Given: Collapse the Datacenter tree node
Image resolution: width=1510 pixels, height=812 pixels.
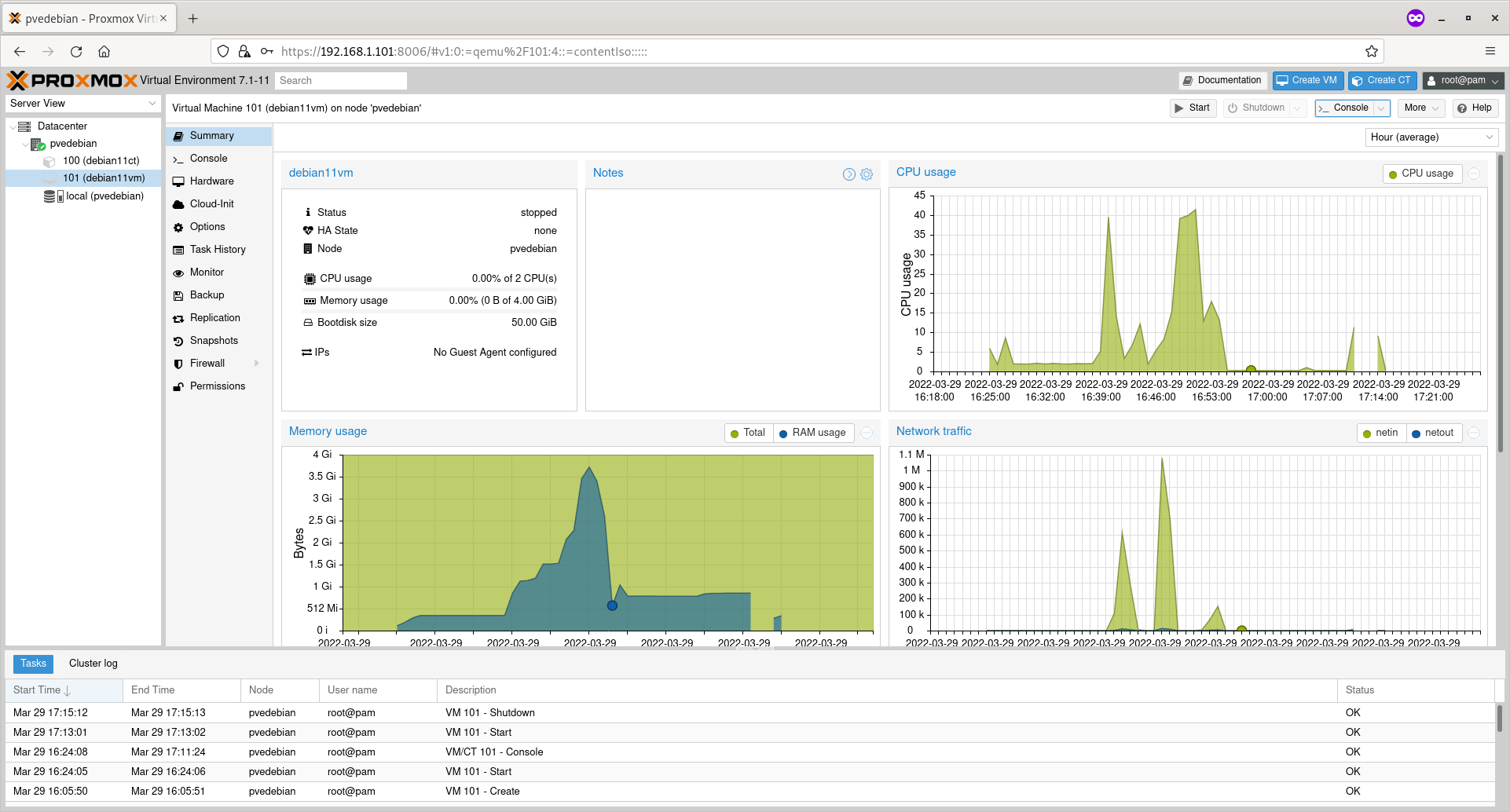Looking at the screenshot, I should pos(13,126).
